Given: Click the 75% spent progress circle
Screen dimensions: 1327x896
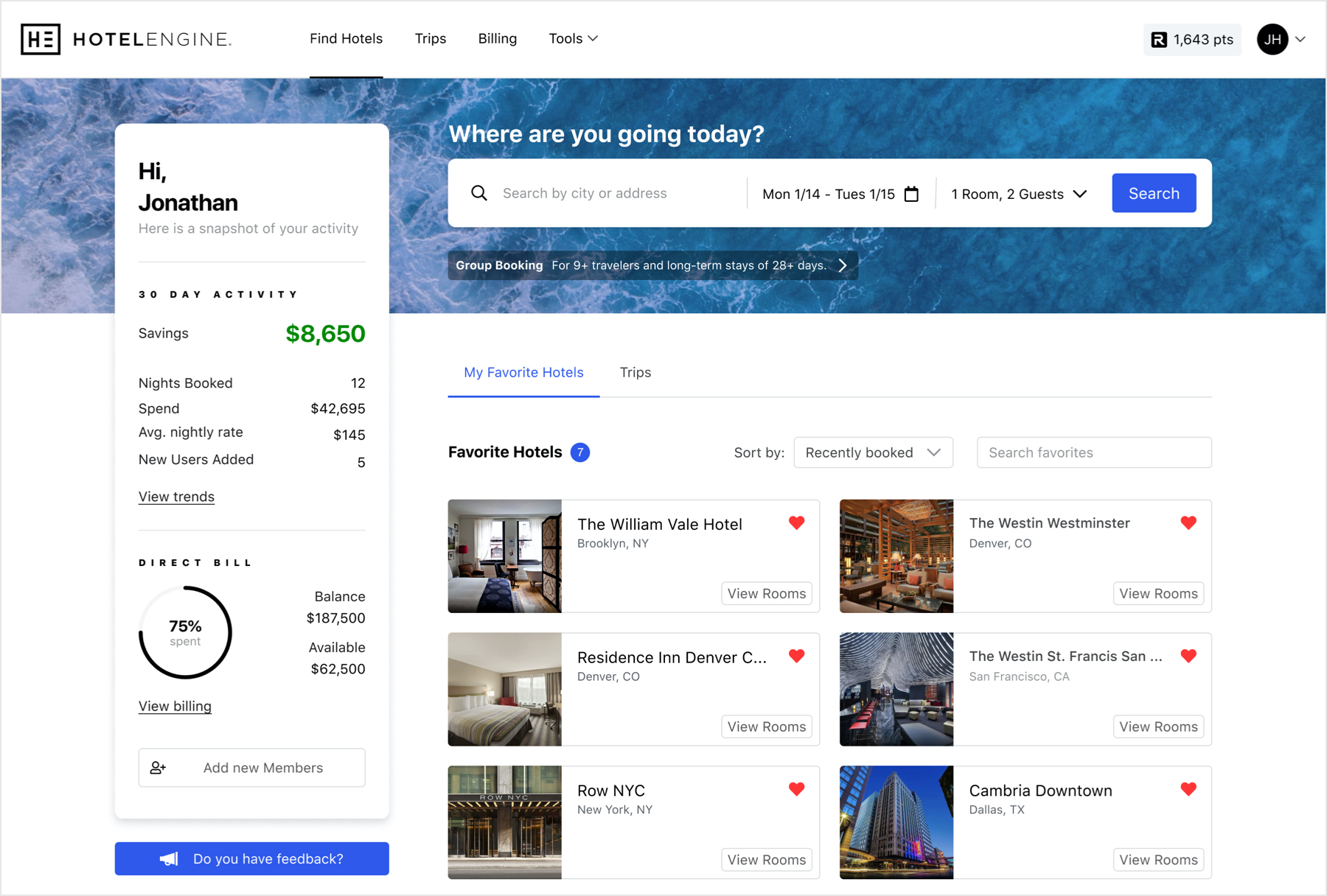Looking at the screenshot, I should tap(185, 632).
